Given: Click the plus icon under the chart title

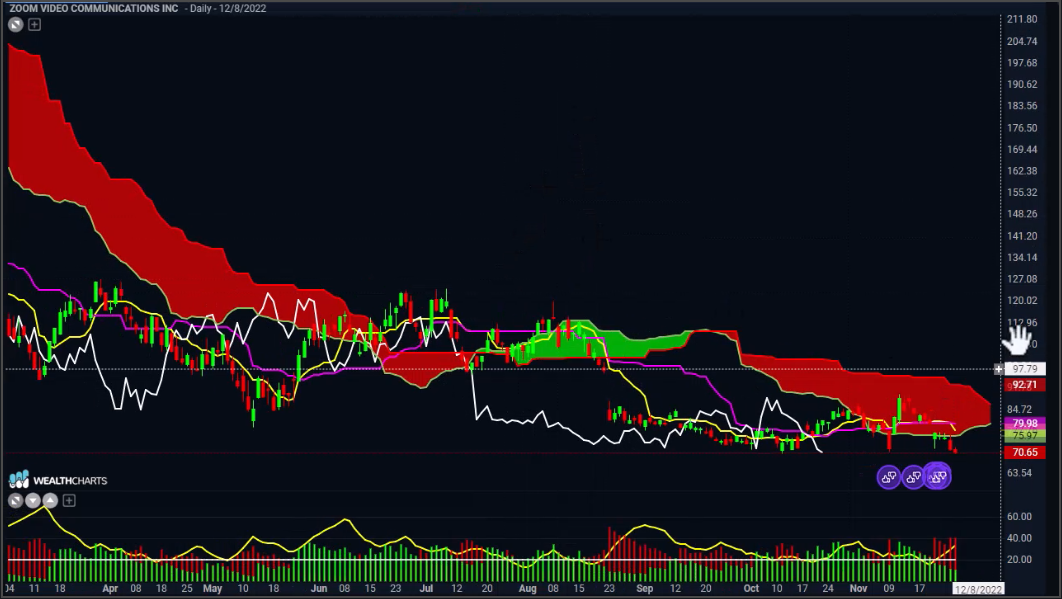Looking at the screenshot, I should [x=34, y=24].
